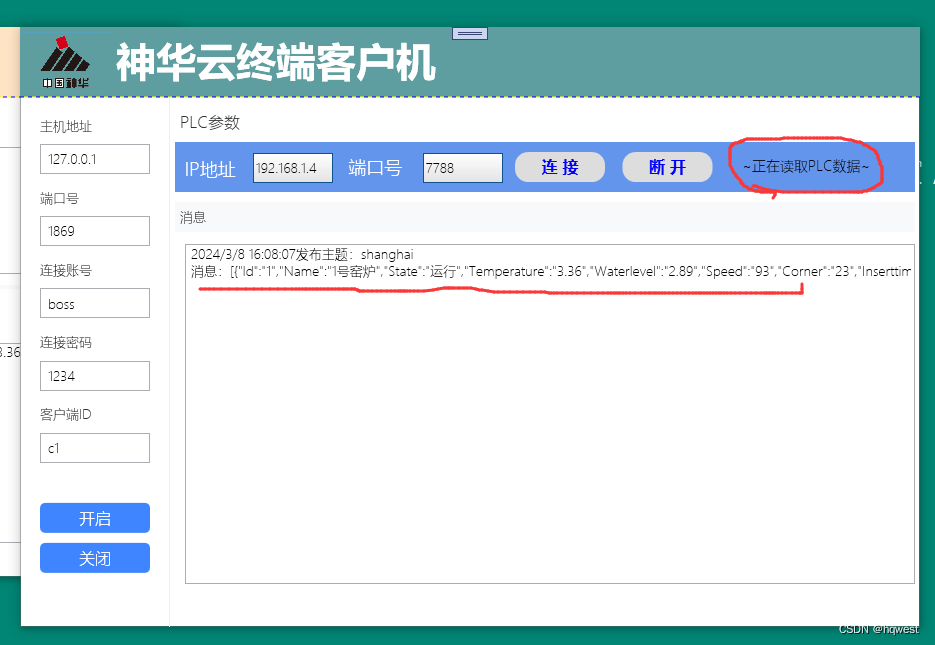Image resolution: width=935 pixels, height=645 pixels.
Task: Click the 主机地址 label
Action: (x=66, y=126)
